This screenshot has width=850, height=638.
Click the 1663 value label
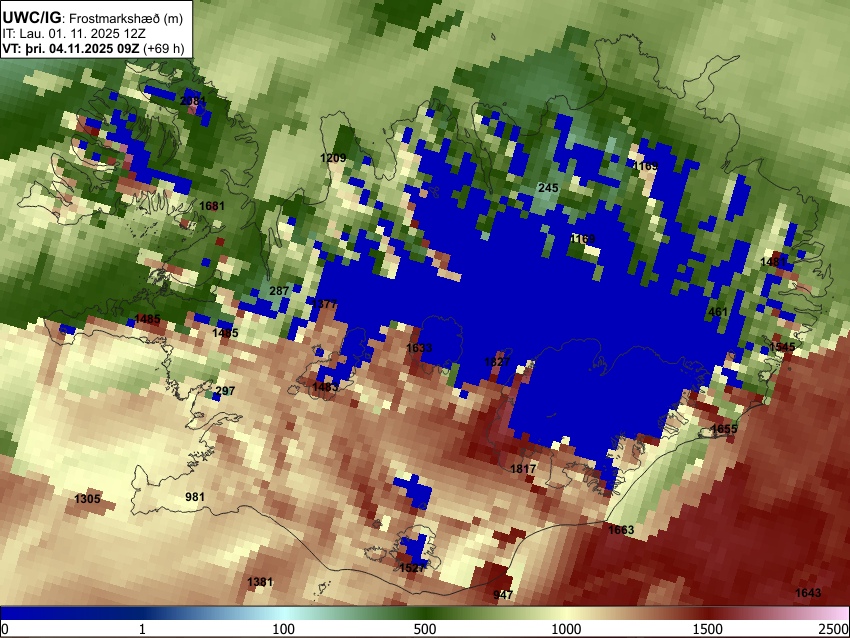pos(621,530)
